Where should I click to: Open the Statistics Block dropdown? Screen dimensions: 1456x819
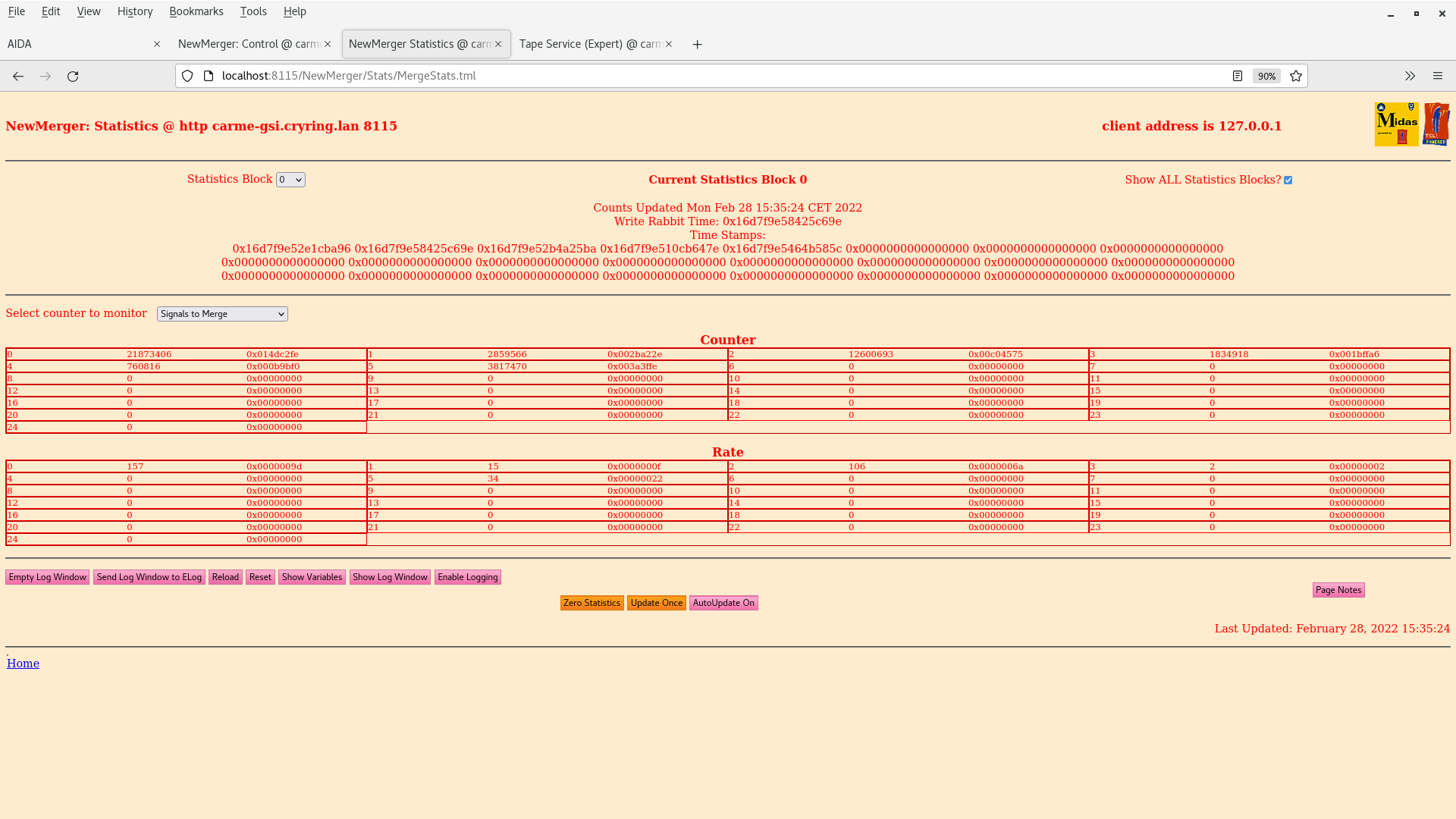pyautogui.click(x=290, y=180)
